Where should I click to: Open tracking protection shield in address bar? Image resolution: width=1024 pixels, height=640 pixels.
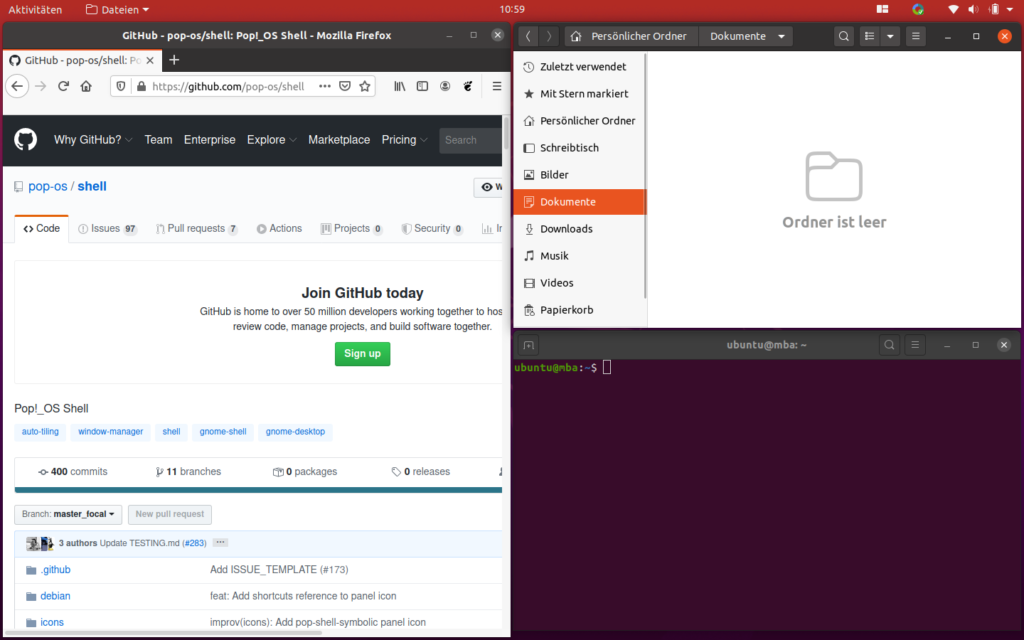(121, 86)
